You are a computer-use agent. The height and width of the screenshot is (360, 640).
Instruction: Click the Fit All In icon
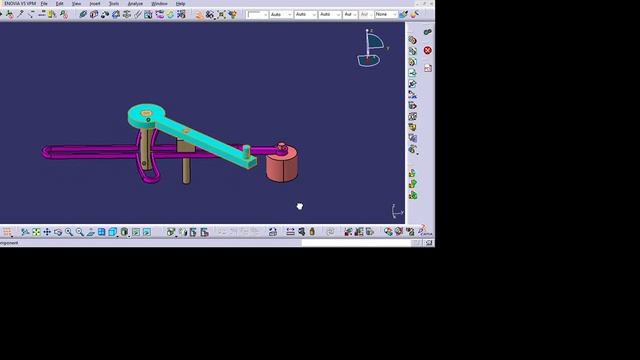point(36,232)
